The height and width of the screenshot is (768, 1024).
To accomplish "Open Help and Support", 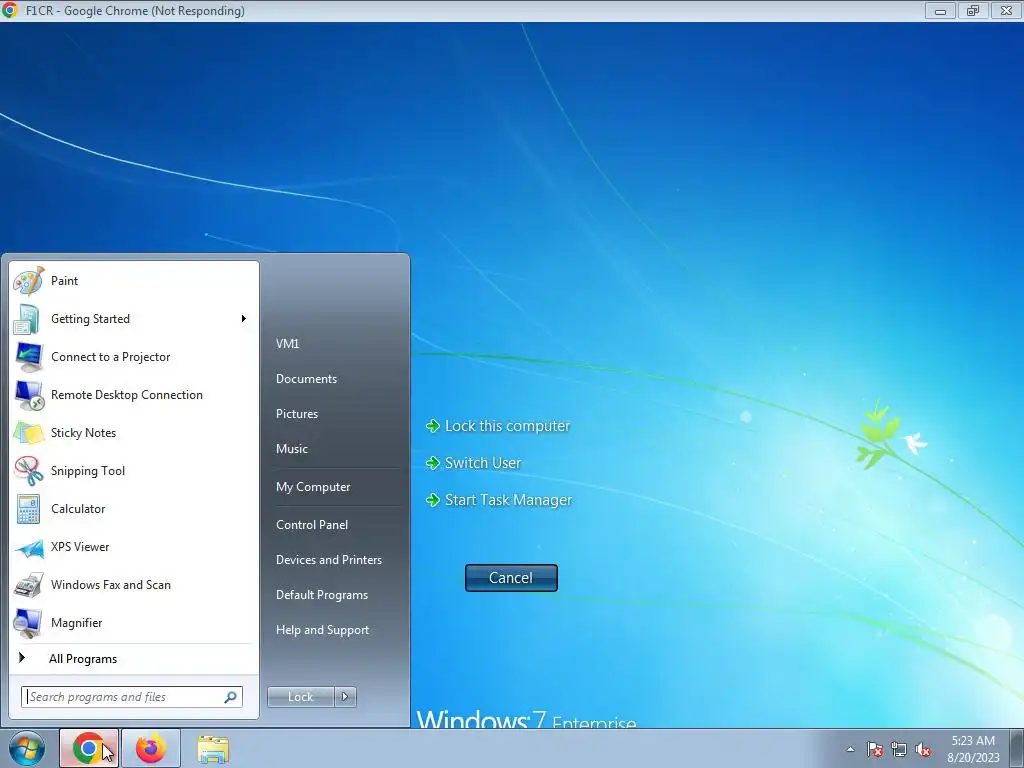I will click(x=322, y=630).
